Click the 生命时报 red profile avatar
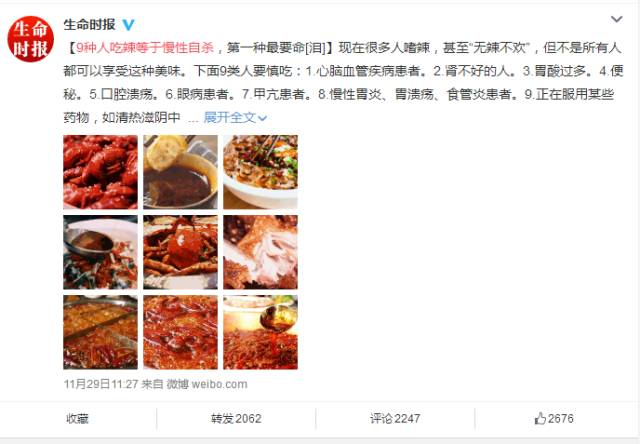 pyautogui.click(x=31, y=39)
